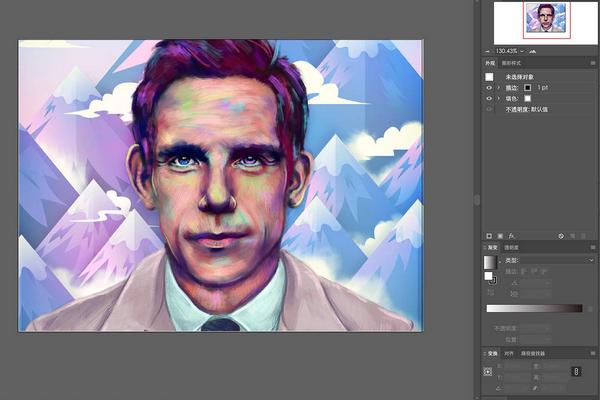
Task: Toggle the constrain width and height proportions link
Action: [576, 371]
